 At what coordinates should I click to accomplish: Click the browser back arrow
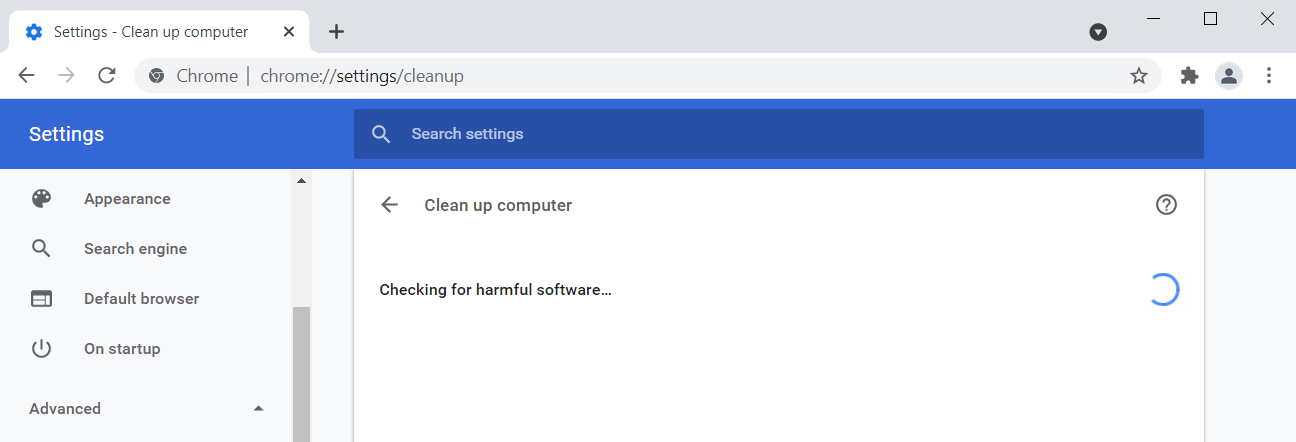(x=27, y=76)
